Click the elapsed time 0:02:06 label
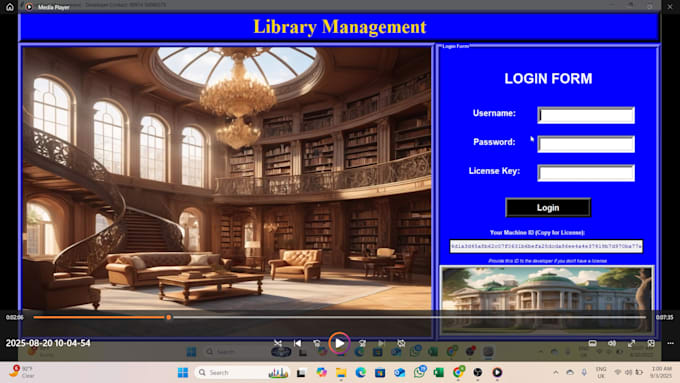This screenshot has width=680, height=383. [15, 318]
